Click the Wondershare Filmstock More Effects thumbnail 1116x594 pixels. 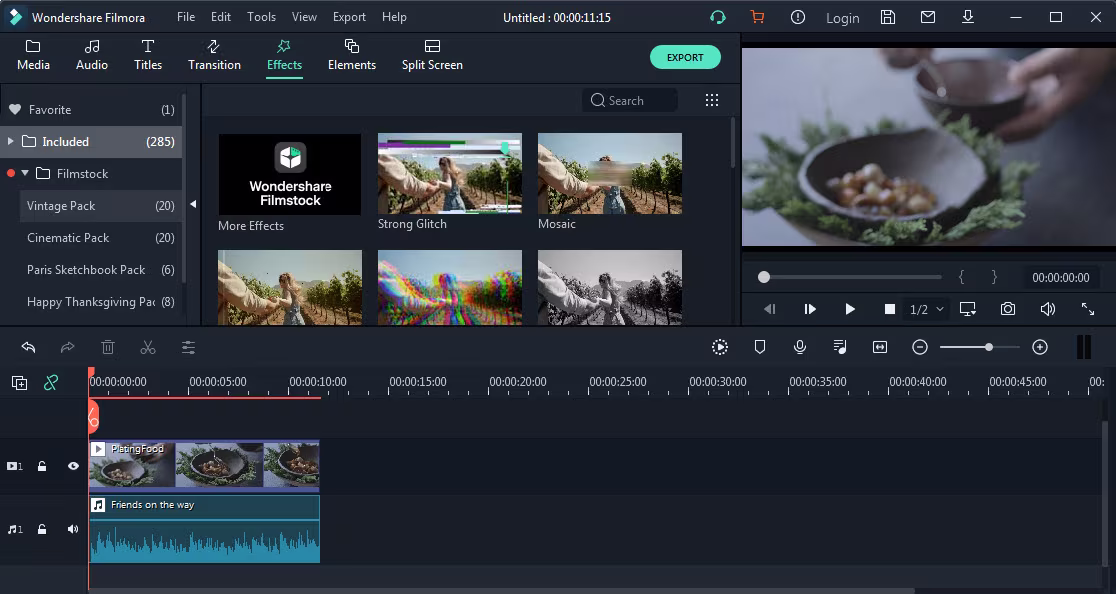pos(290,174)
